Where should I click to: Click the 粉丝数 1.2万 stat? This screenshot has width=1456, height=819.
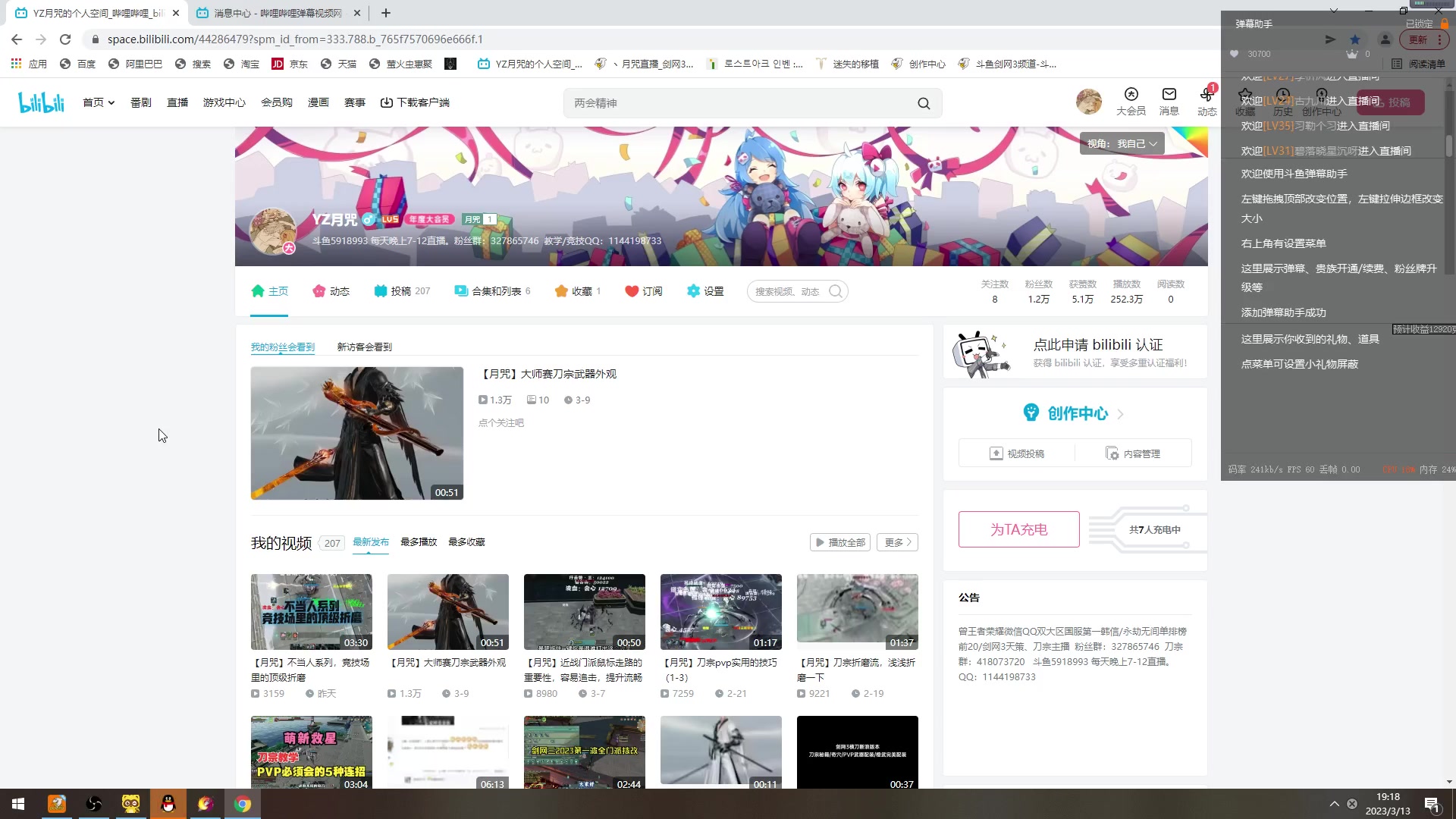(x=1038, y=291)
